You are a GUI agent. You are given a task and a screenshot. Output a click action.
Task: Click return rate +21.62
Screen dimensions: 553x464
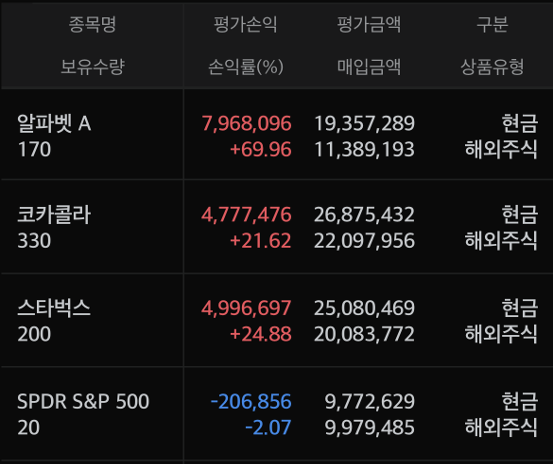261,241
